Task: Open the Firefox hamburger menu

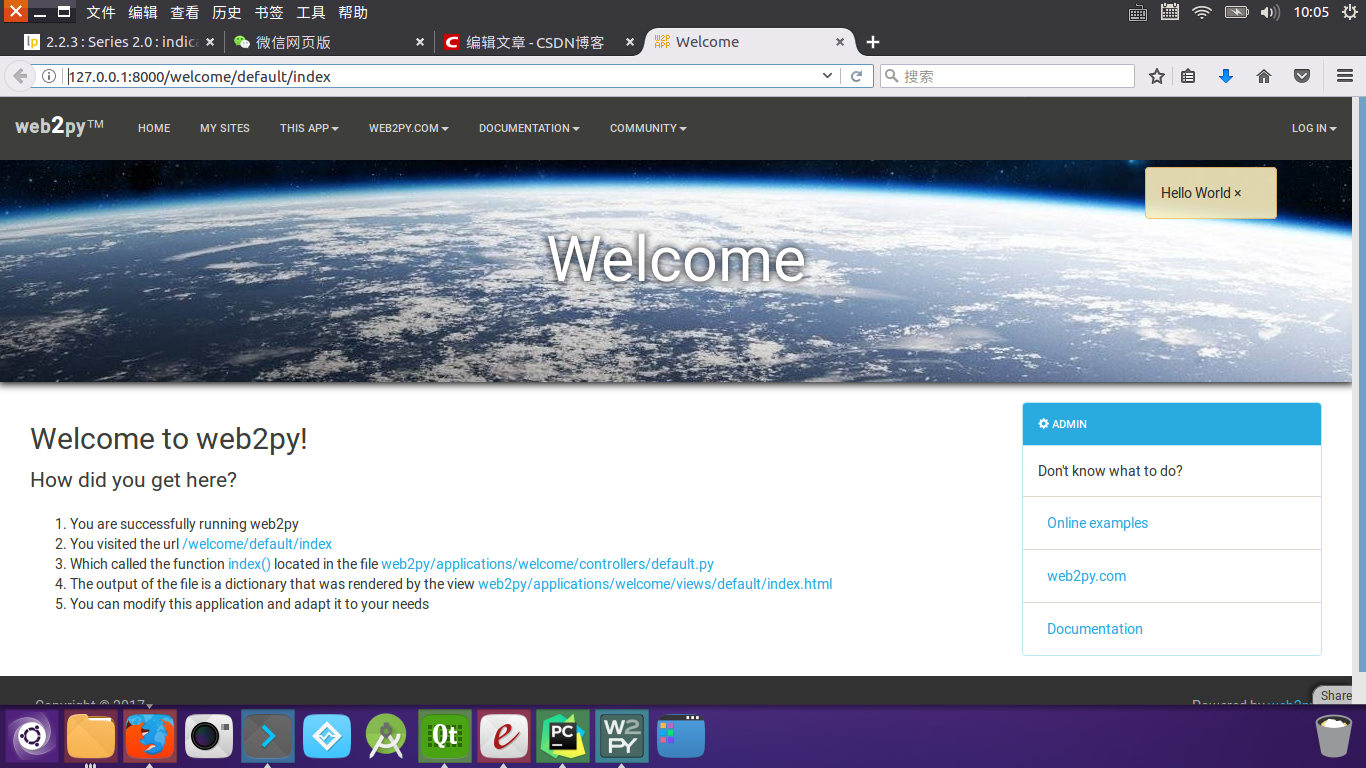Action: 1345,77
